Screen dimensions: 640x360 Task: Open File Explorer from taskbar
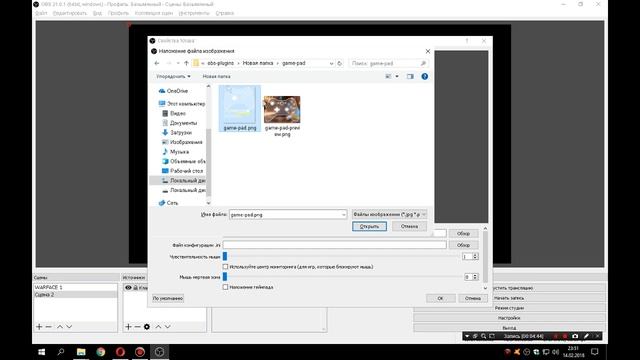coord(81,352)
